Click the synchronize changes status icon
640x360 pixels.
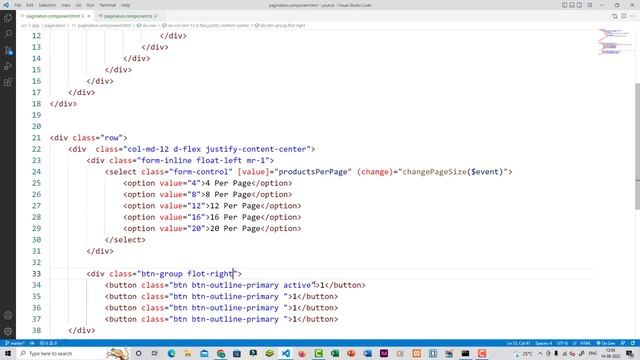click(32, 343)
